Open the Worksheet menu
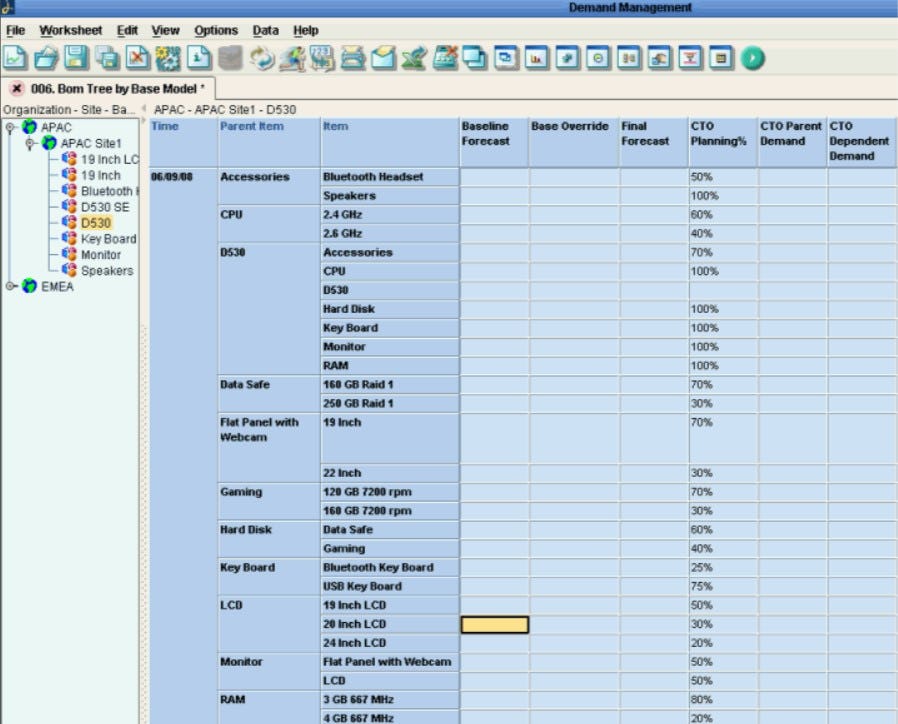The height and width of the screenshot is (724, 898). 70,30
